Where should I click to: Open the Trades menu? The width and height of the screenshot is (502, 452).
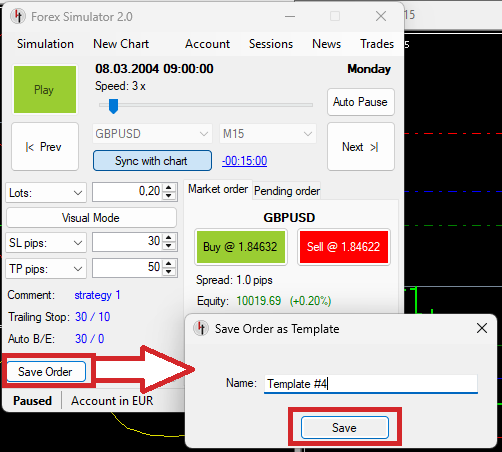(377, 44)
